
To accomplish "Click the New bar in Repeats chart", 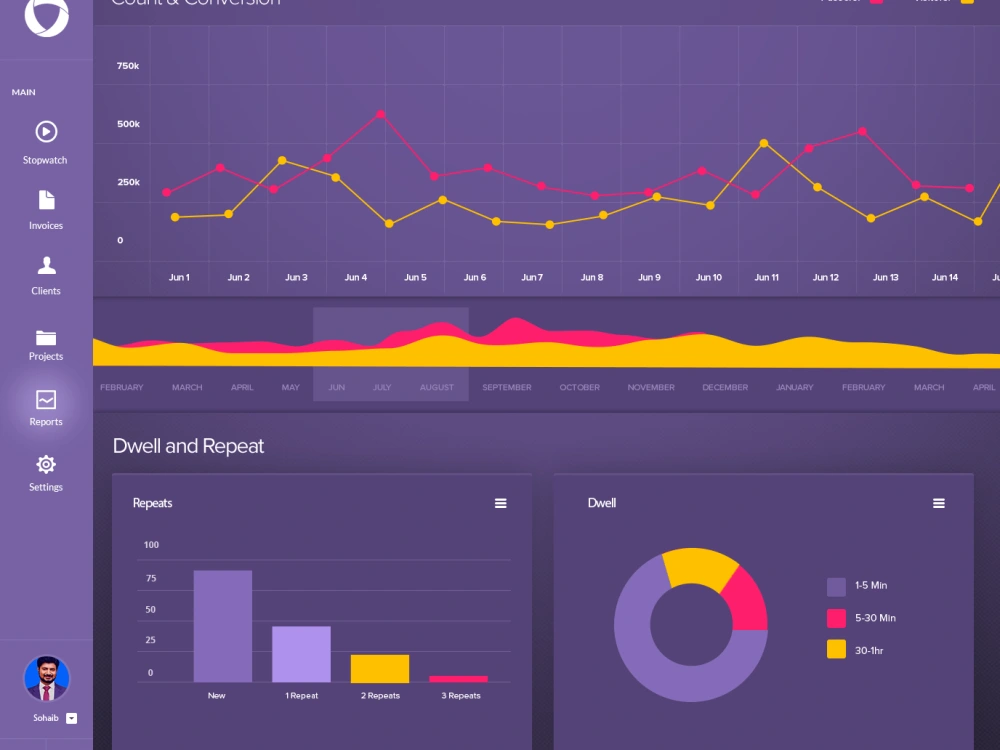I will point(223,626).
